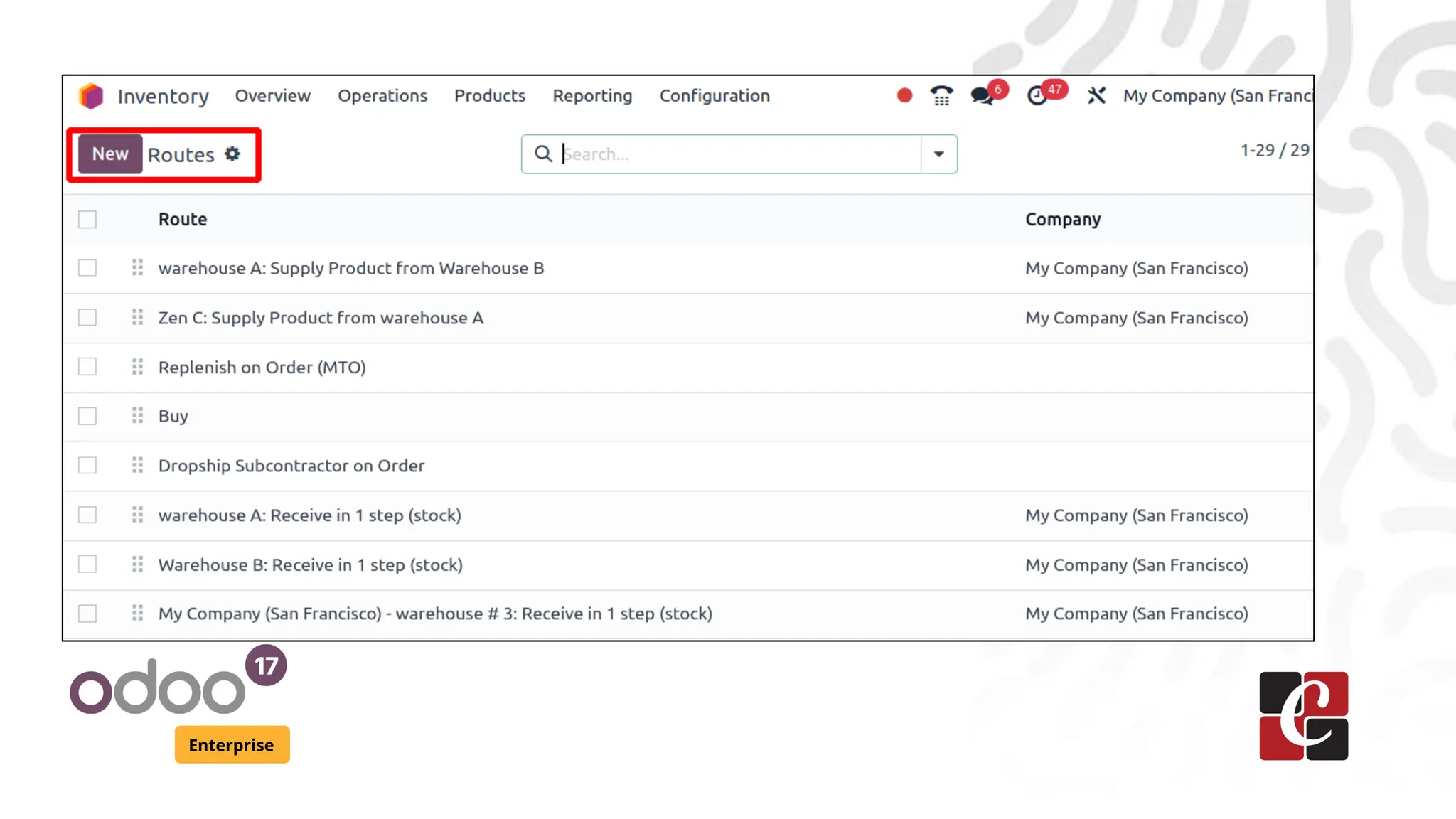Click the Odoo Inventory app logo icon
1456x819 pixels.
tap(91, 96)
